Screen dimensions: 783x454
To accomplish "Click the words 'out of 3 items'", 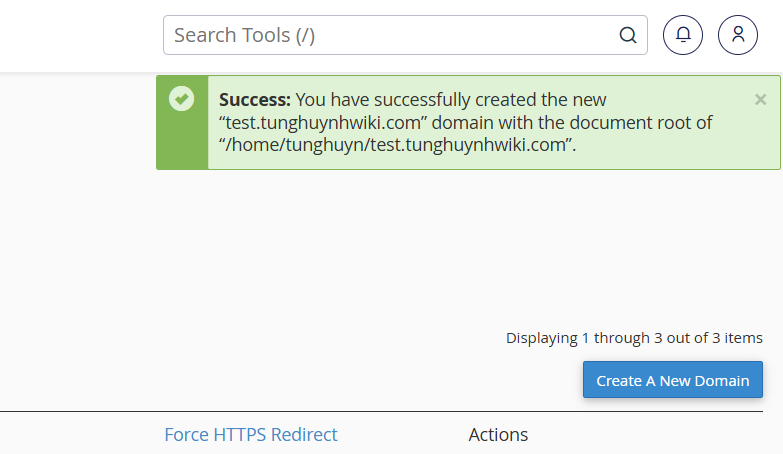I will (x=715, y=338).
